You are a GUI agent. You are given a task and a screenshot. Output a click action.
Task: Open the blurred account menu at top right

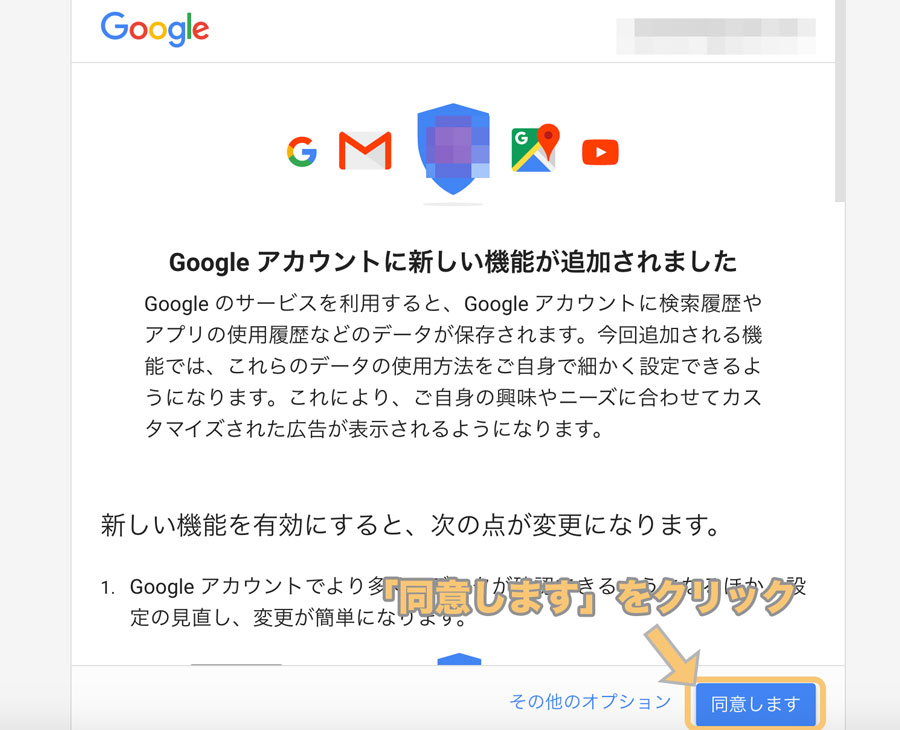click(716, 36)
